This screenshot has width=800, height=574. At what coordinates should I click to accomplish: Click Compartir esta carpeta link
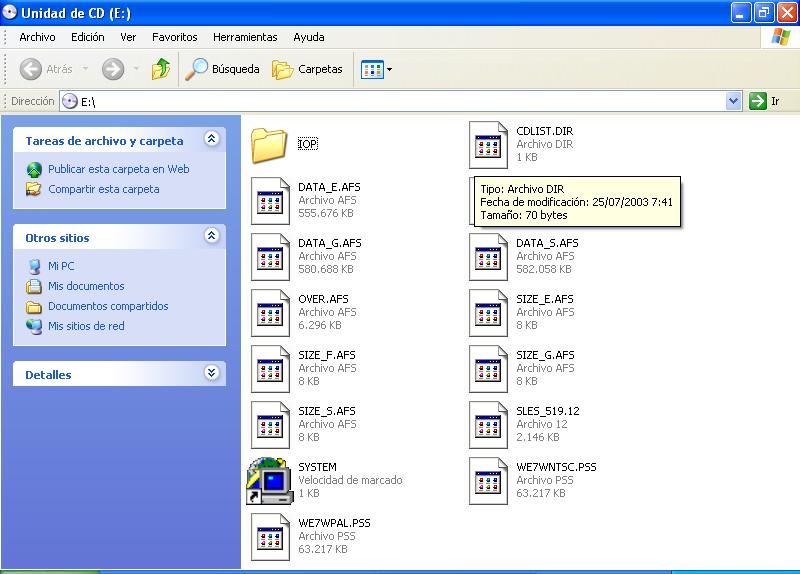[104, 189]
